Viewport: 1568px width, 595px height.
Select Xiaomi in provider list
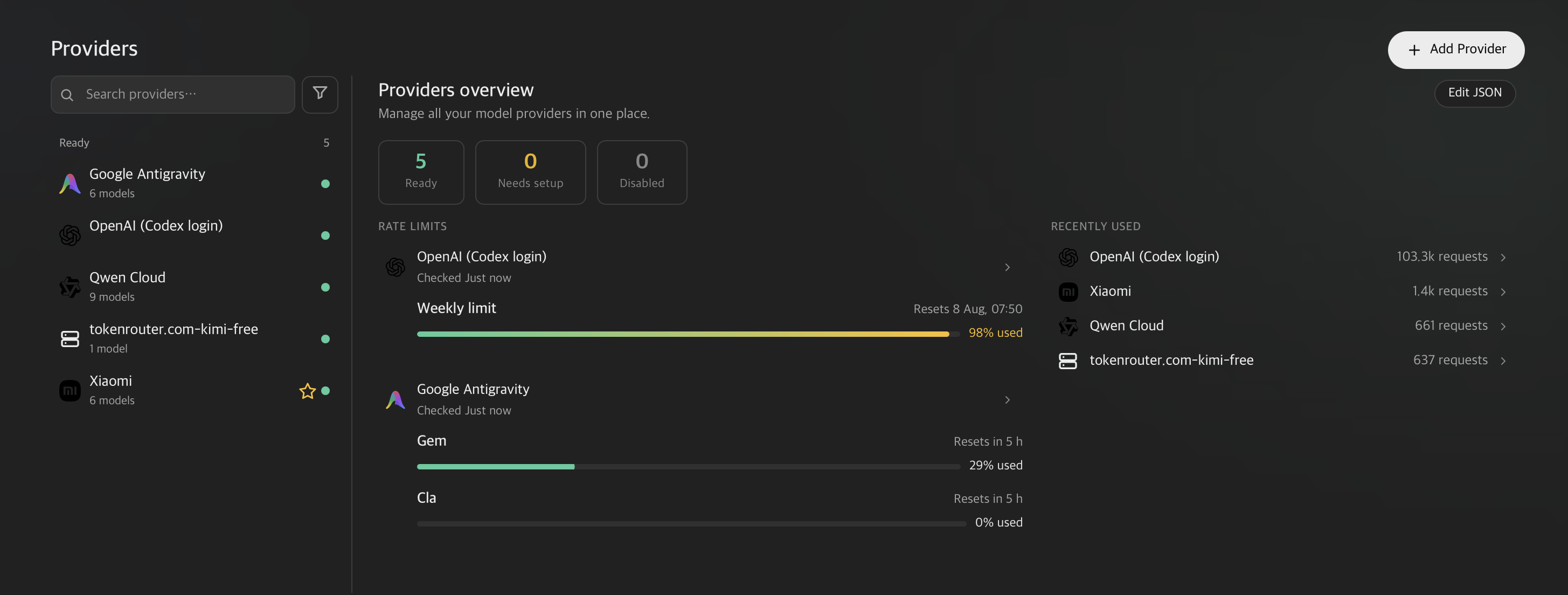194,390
